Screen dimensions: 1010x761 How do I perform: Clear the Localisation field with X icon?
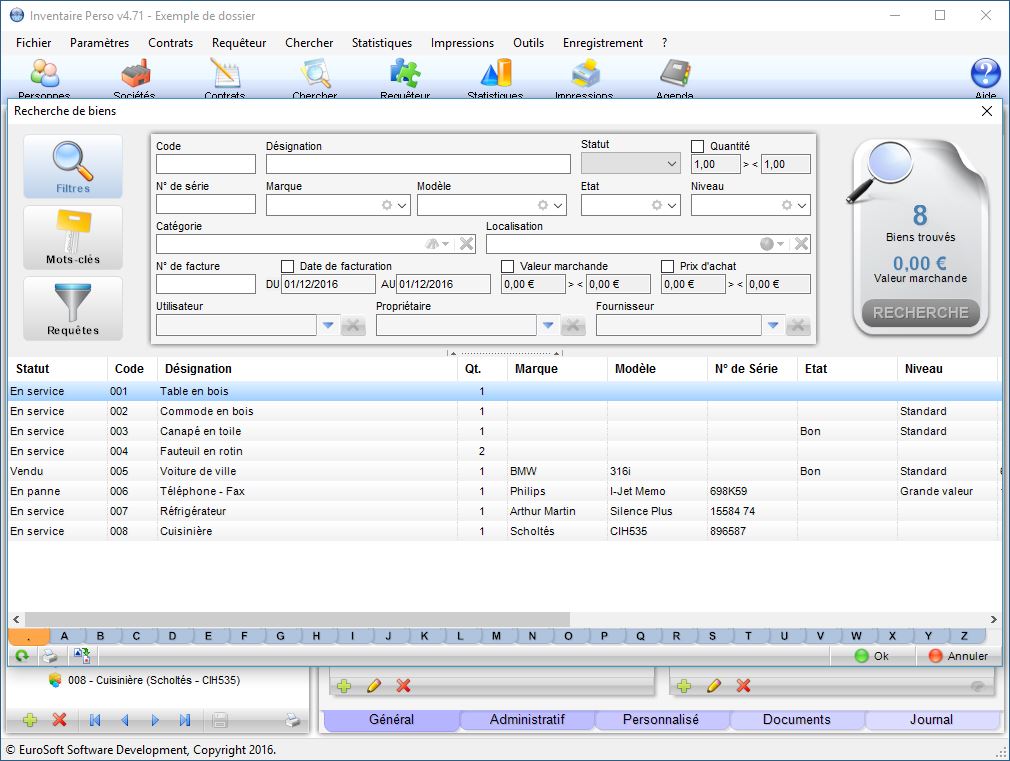800,244
